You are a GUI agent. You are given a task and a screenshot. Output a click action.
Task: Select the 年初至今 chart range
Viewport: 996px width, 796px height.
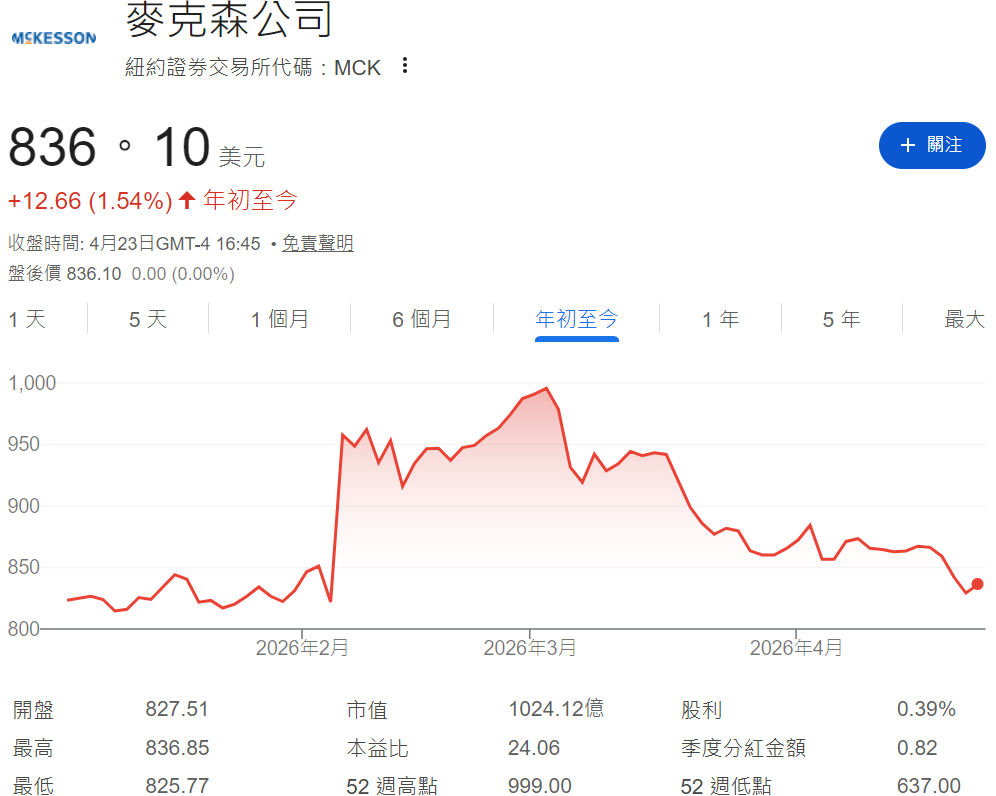point(577,318)
